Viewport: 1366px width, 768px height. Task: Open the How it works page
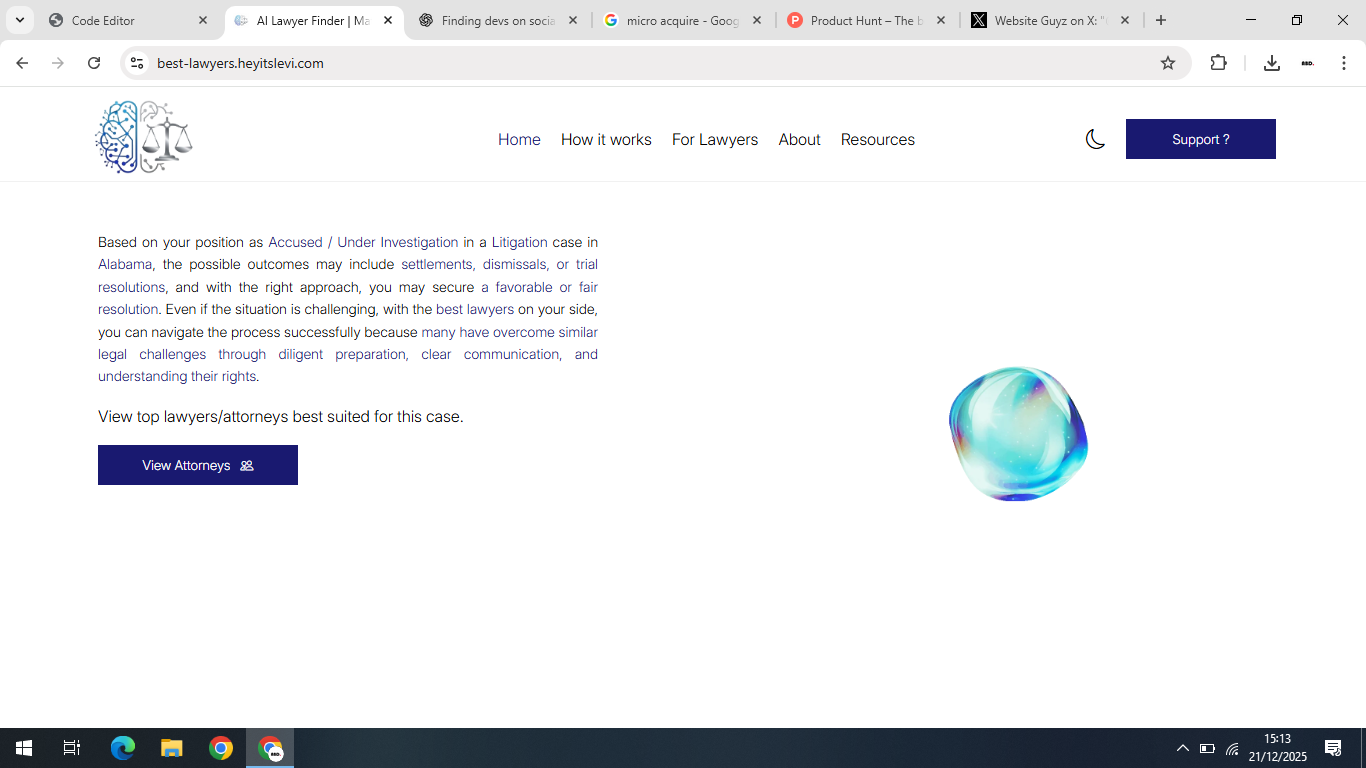[606, 140]
